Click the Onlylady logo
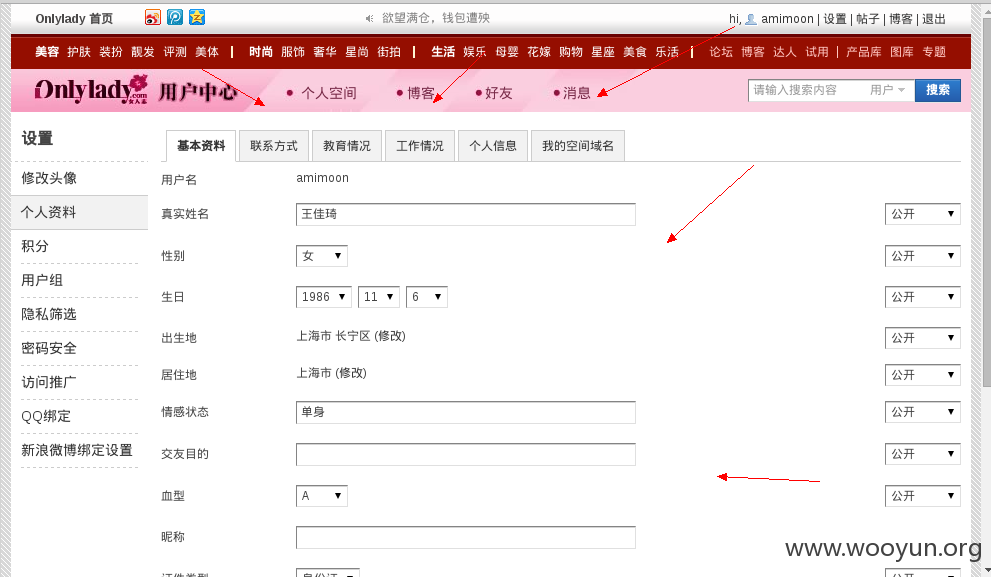 92,90
